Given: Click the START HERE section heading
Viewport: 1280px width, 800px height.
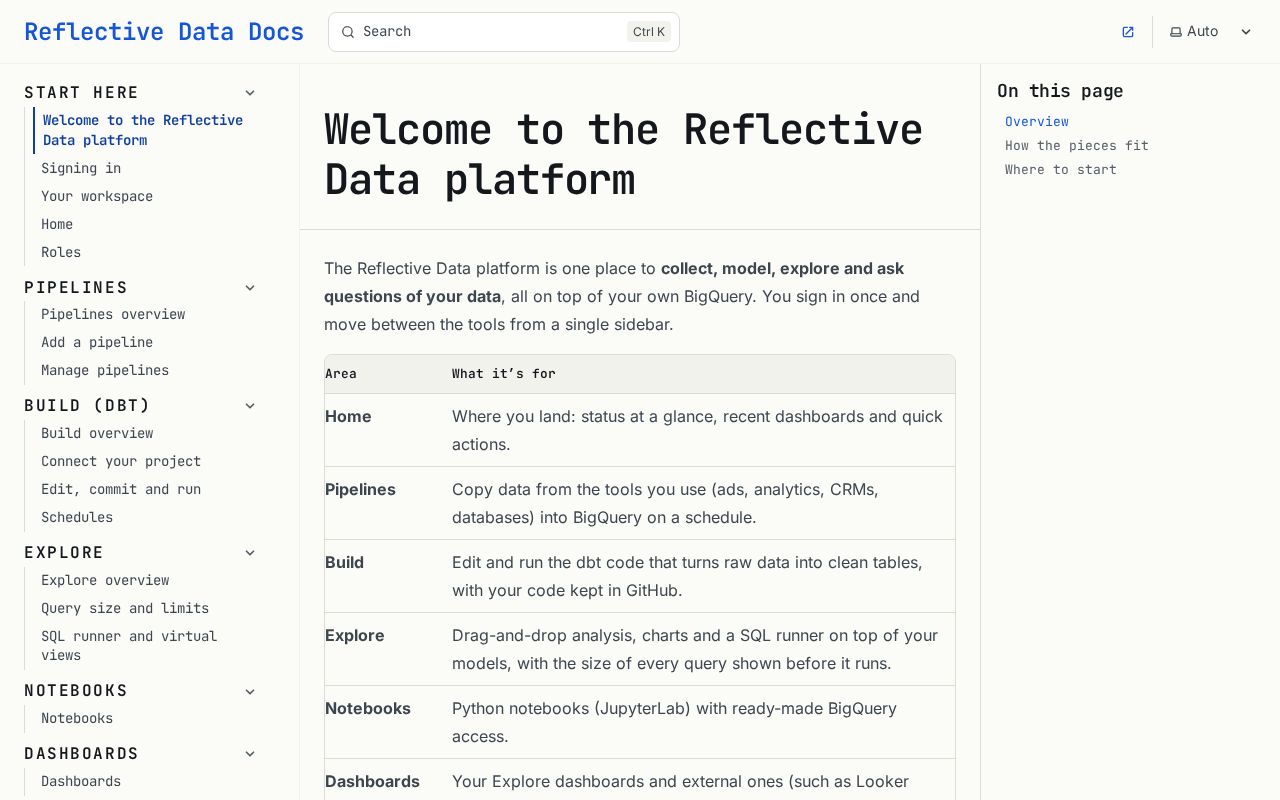Looking at the screenshot, I should coord(82,93).
